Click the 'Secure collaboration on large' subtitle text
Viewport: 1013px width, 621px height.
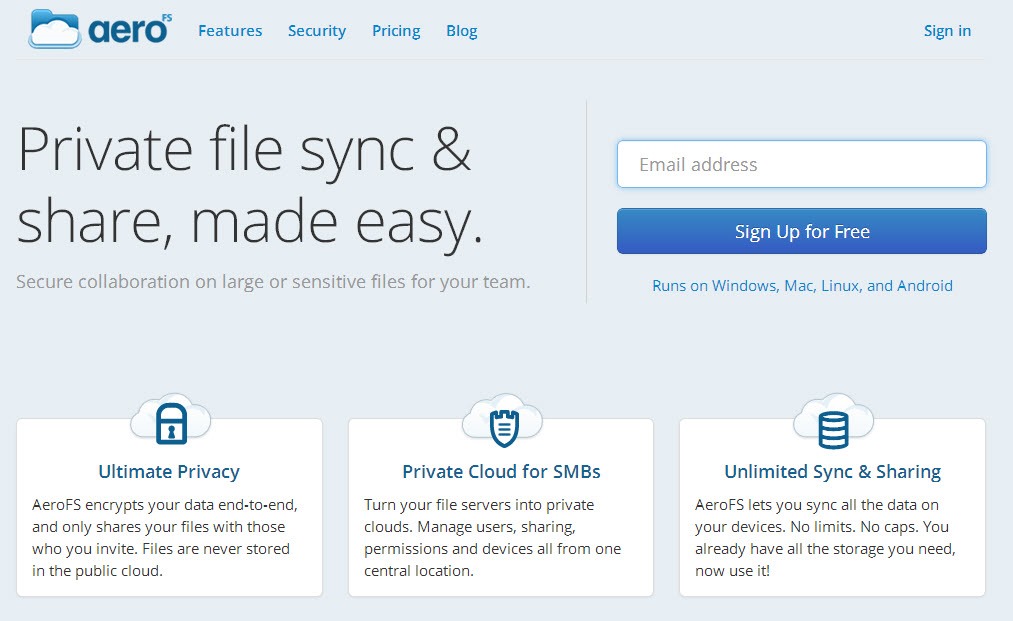273,282
